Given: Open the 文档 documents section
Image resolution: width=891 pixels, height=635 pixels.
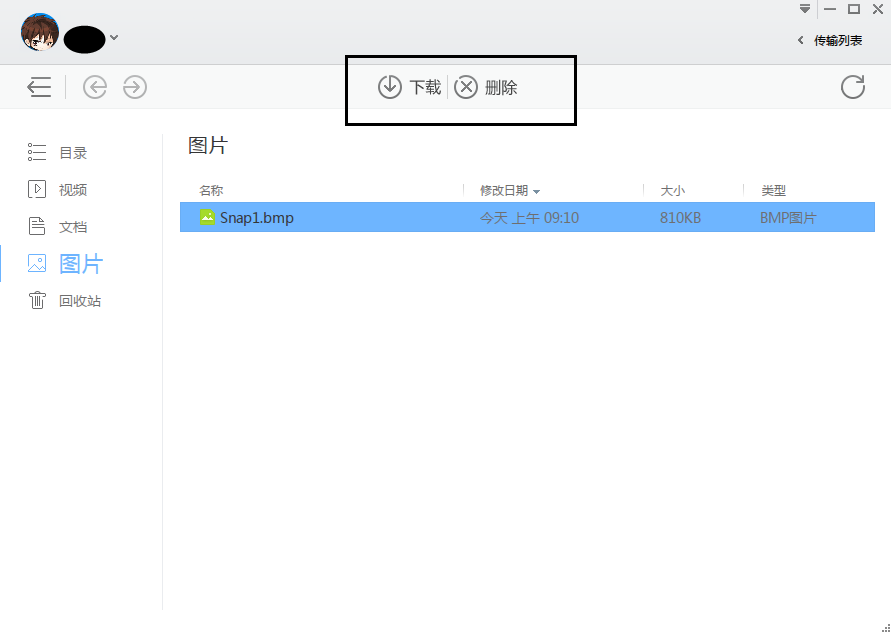Looking at the screenshot, I should [57, 226].
